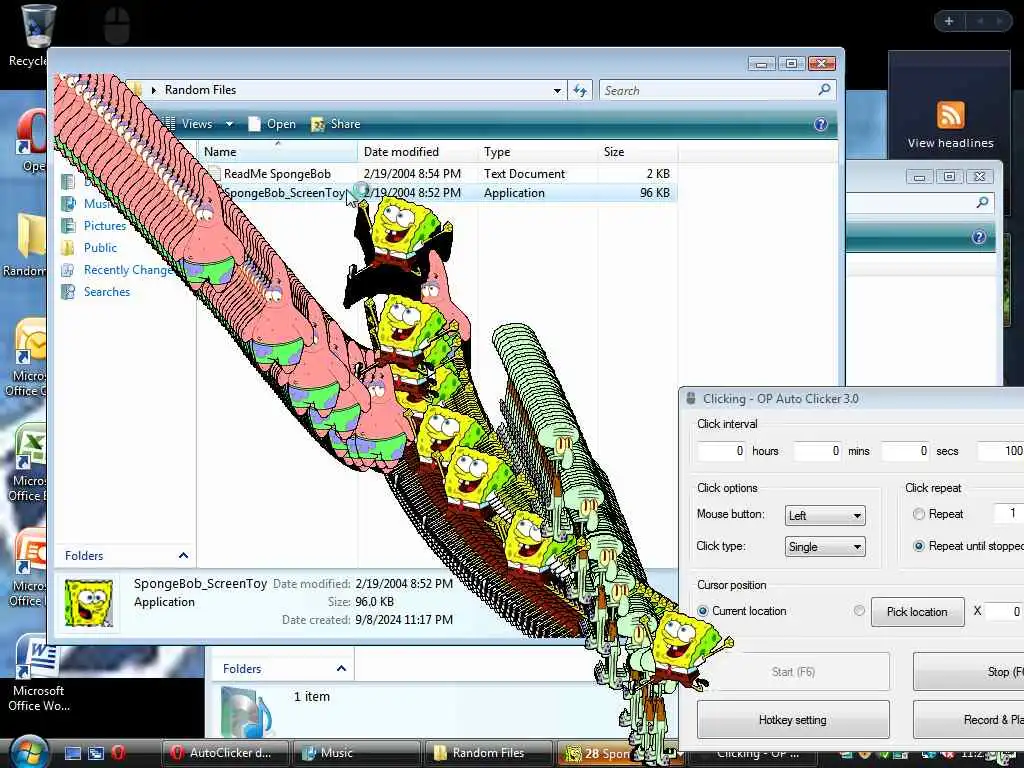Click the breadcrumb arrow before Random Files
Viewport: 1024px width, 768px height.
[153, 90]
